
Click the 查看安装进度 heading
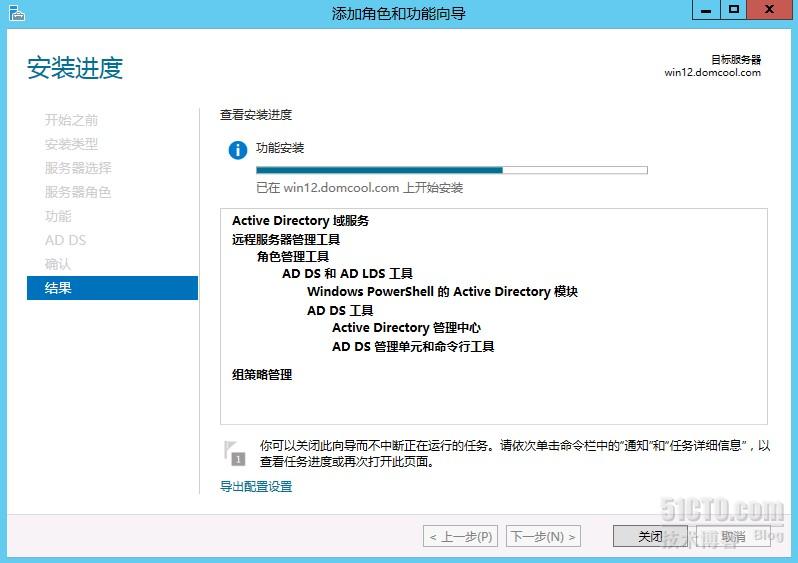coord(256,115)
